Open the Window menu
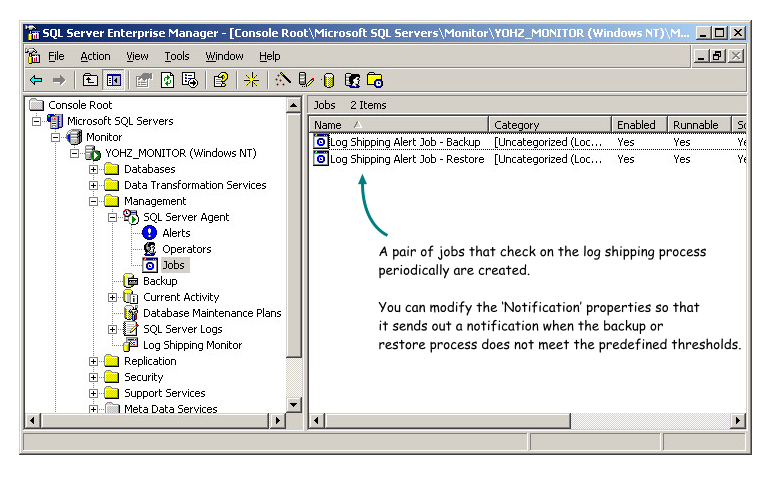 tap(224, 56)
